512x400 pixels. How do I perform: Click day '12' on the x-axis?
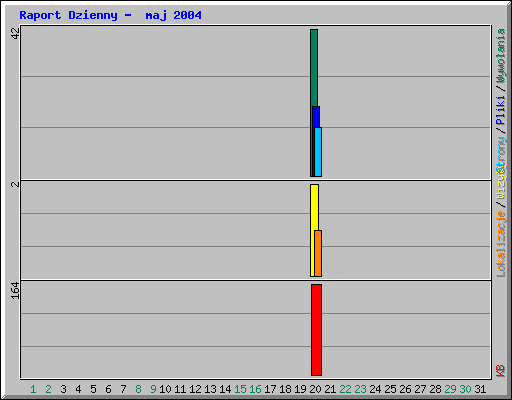point(195,389)
